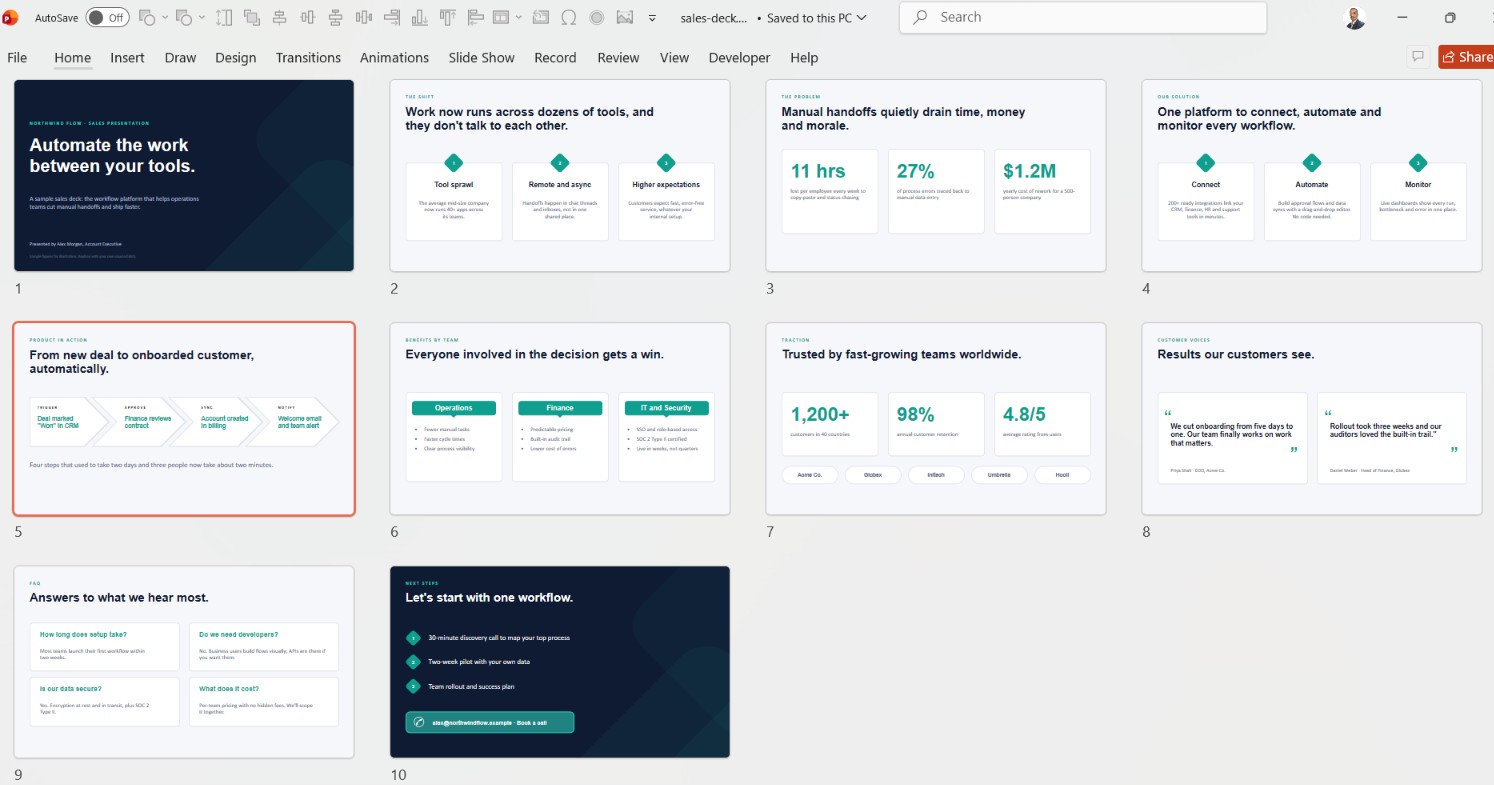Select slide 6 'Everyone involved in the decision'

tap(560, 419)
